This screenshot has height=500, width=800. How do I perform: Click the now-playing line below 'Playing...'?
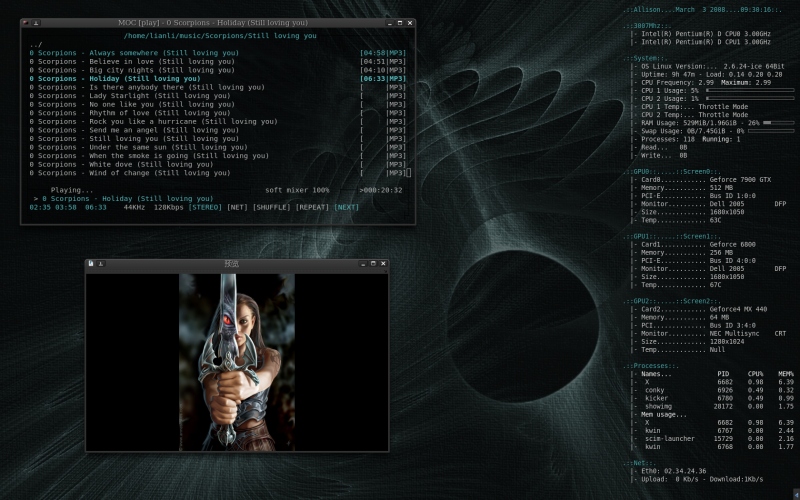pyautogui.click(x=123, y=199)
